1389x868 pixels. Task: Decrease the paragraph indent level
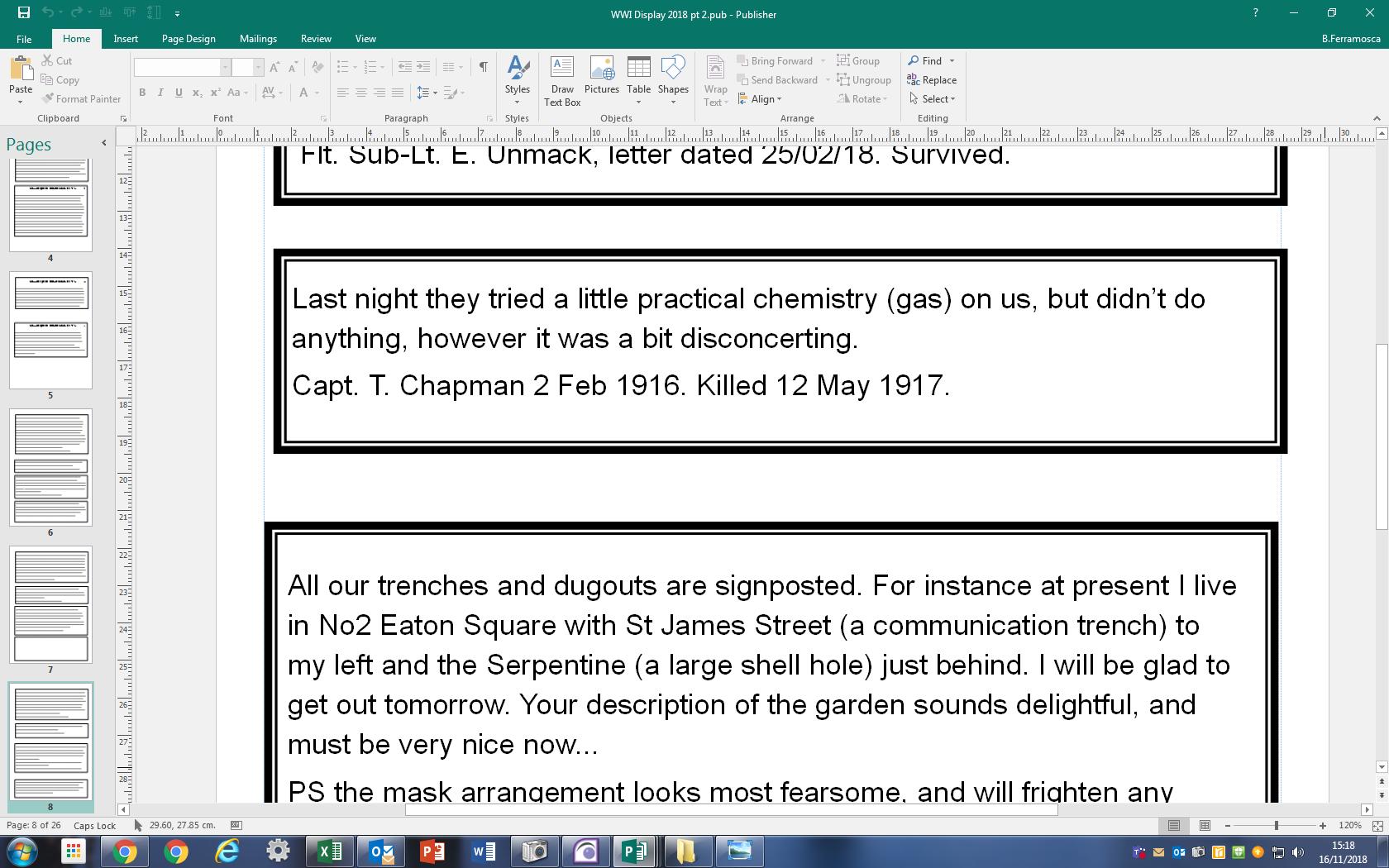404,67
